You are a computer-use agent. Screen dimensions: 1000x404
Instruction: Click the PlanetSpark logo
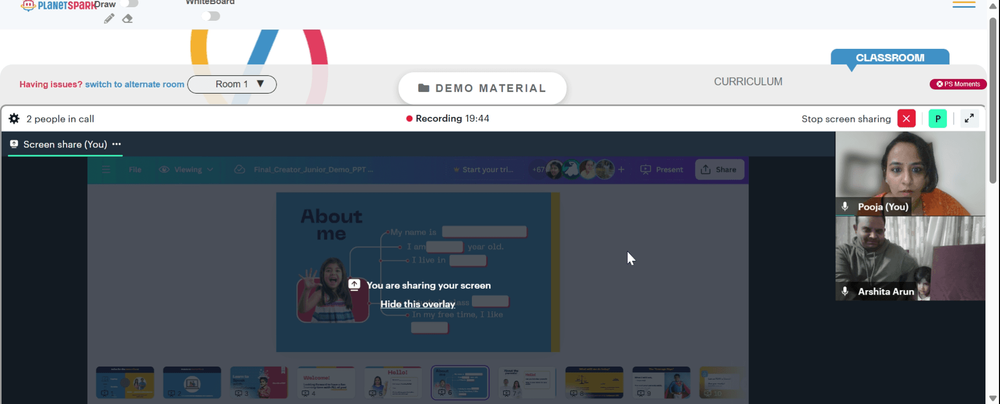coord(58,5)
